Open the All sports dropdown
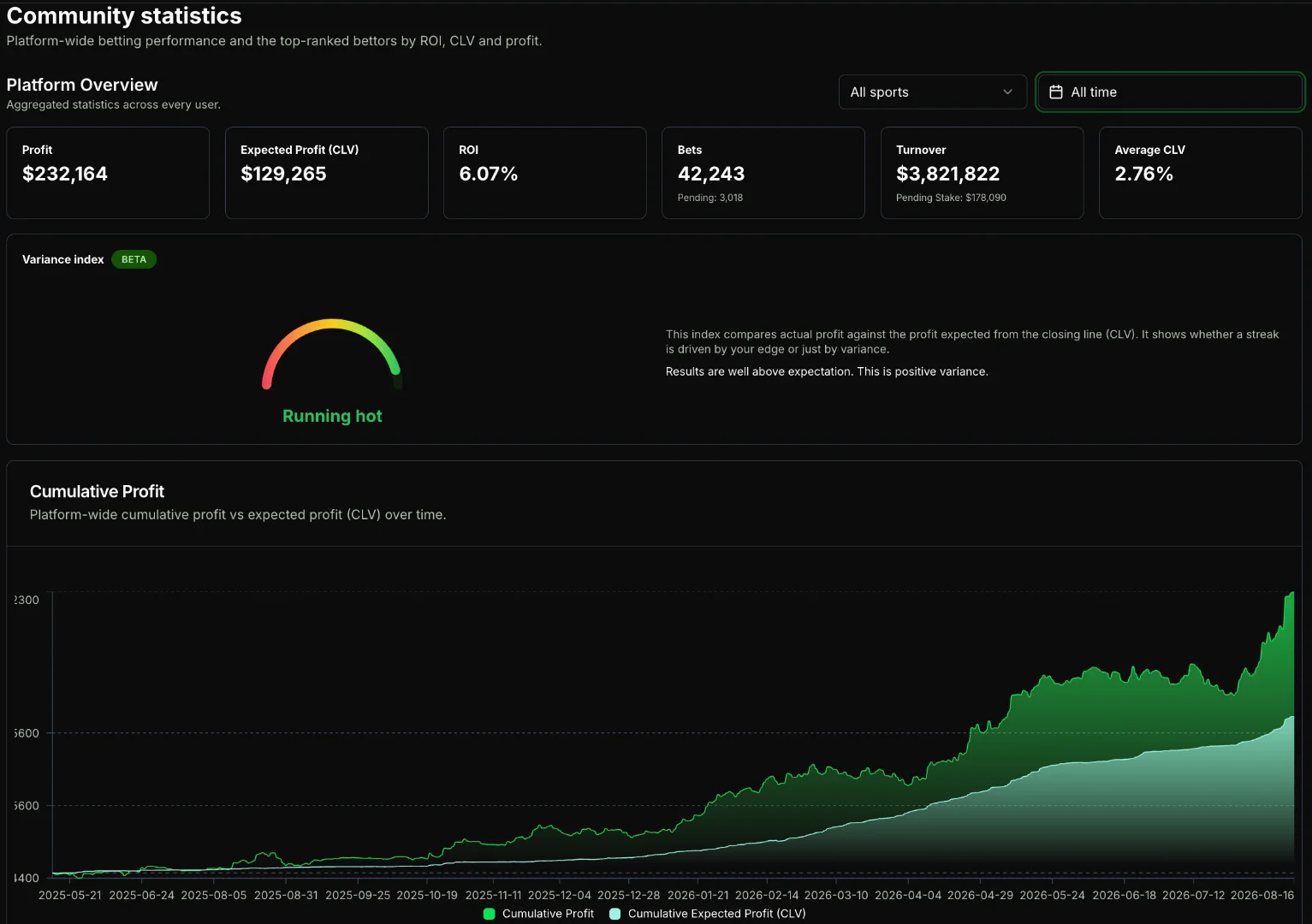The width and height of the screenshot is (1312, 924). tap(932, 92)
